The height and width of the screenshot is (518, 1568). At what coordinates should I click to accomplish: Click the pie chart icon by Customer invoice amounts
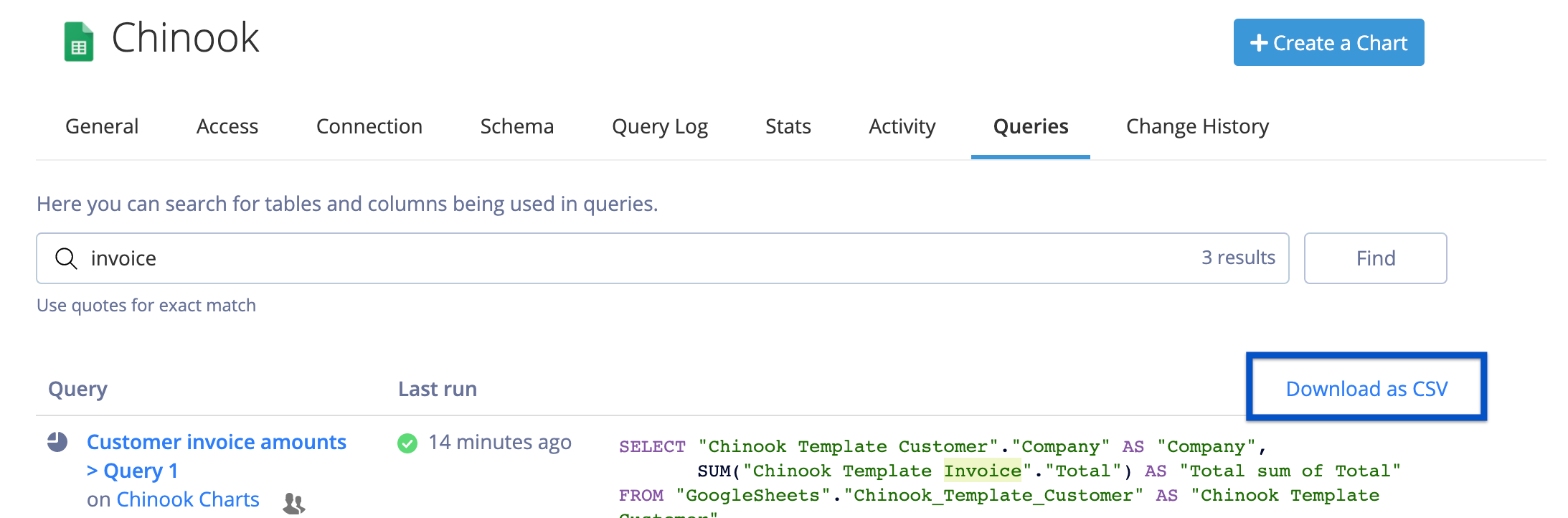tap(57, 442)
